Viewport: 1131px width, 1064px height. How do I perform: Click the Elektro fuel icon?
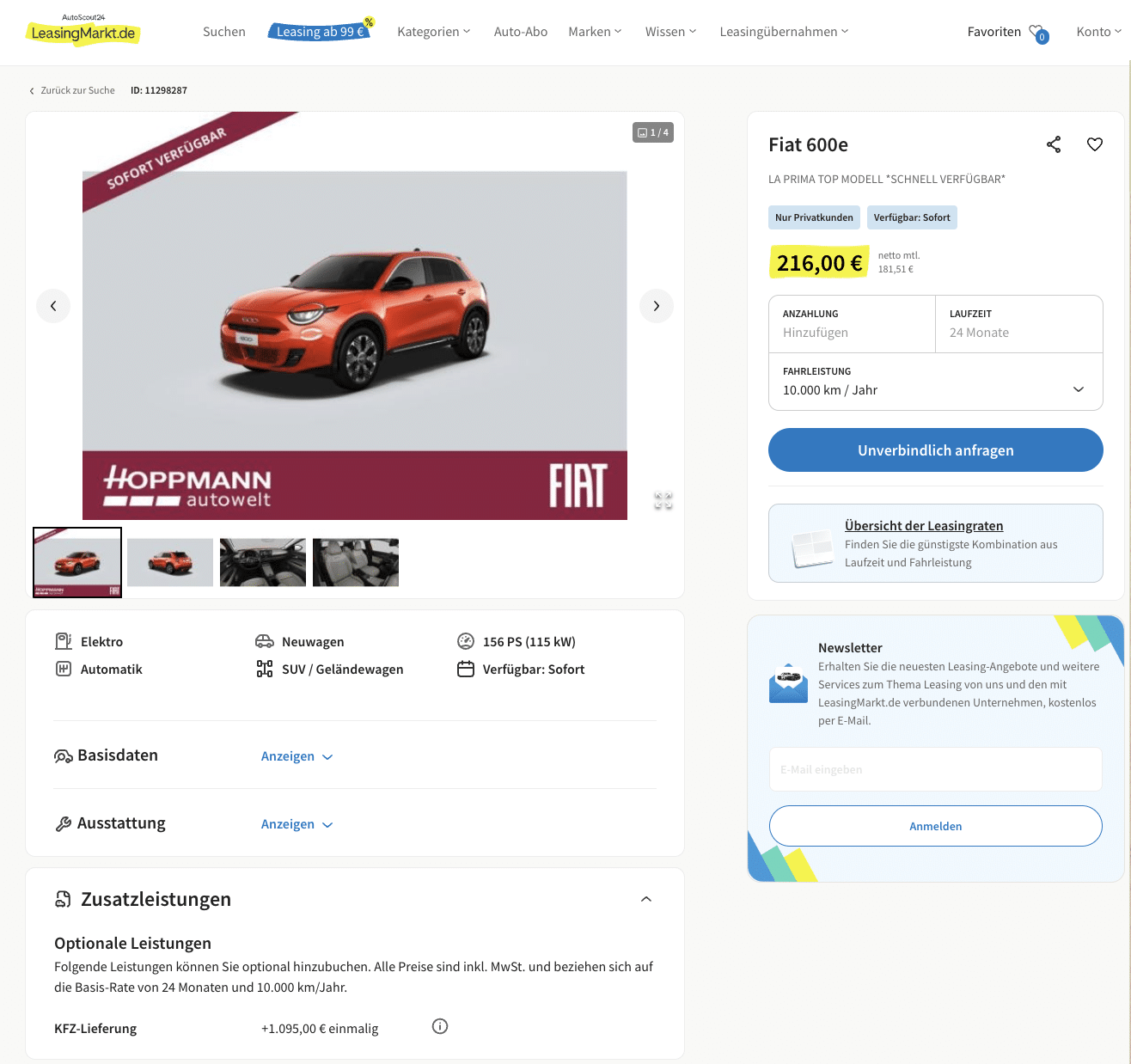click(x=64, y=641)
